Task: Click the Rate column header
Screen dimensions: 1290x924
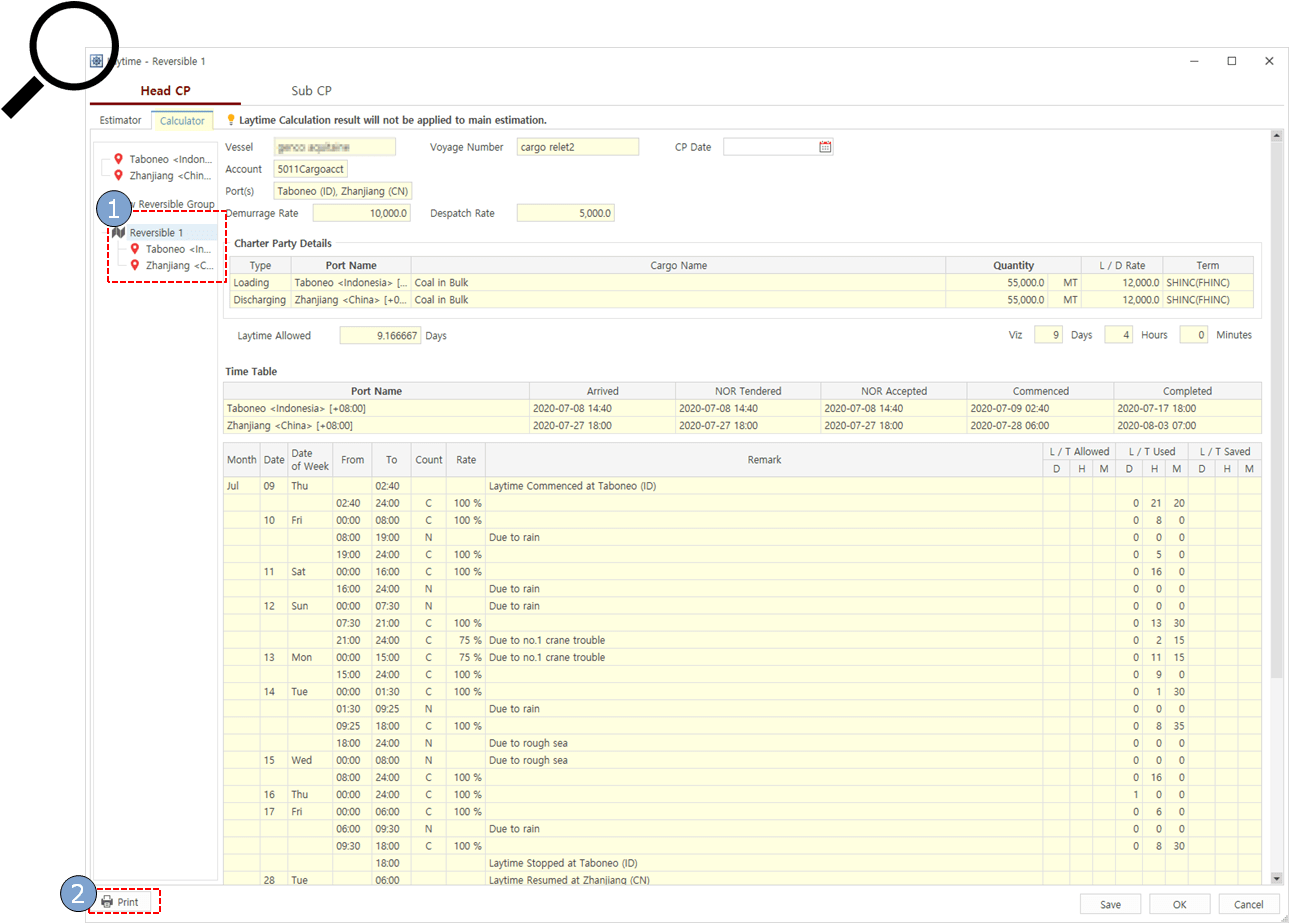Action: point(466,460)
